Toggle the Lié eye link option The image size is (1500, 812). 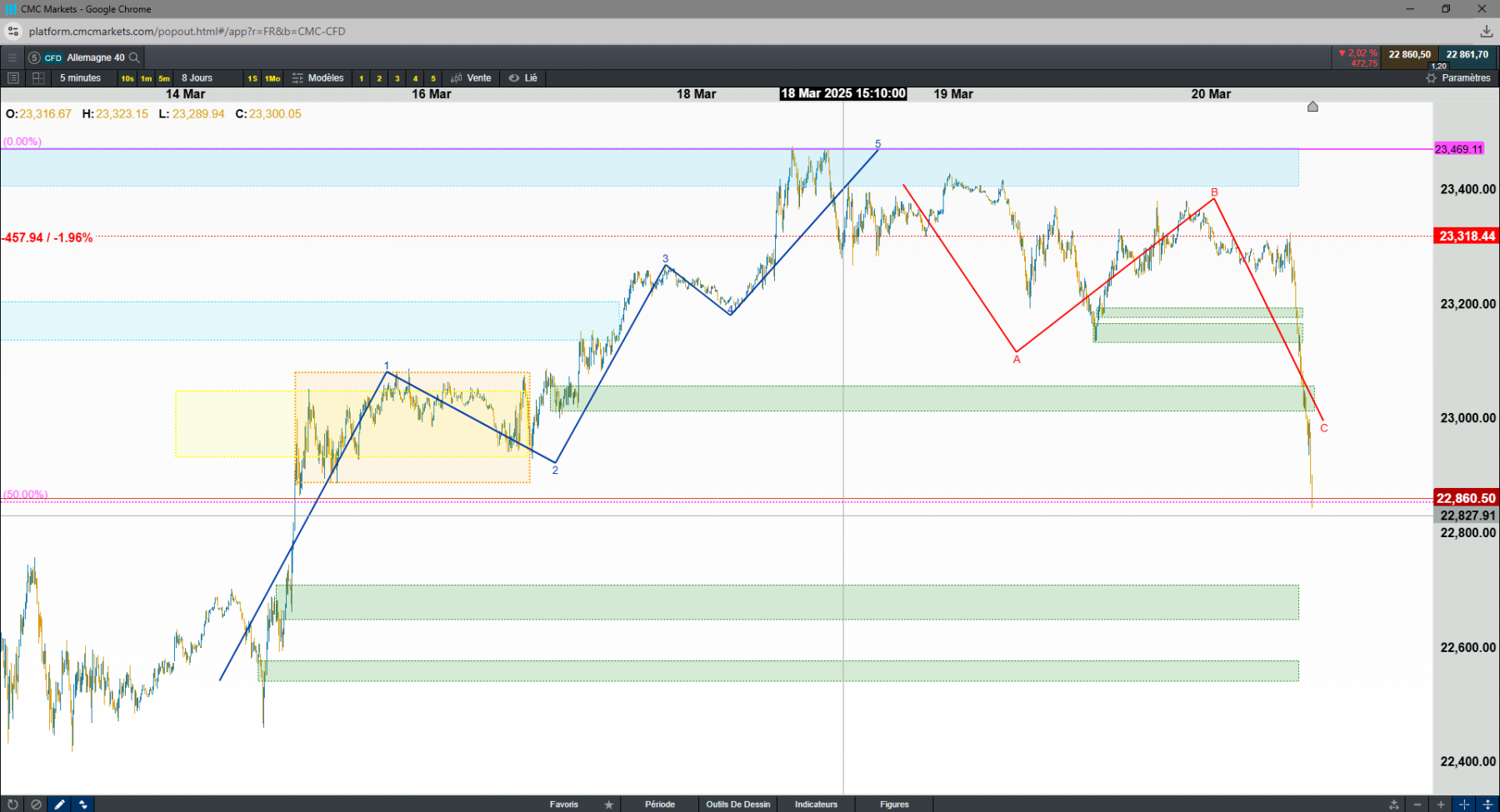[523, 78]
